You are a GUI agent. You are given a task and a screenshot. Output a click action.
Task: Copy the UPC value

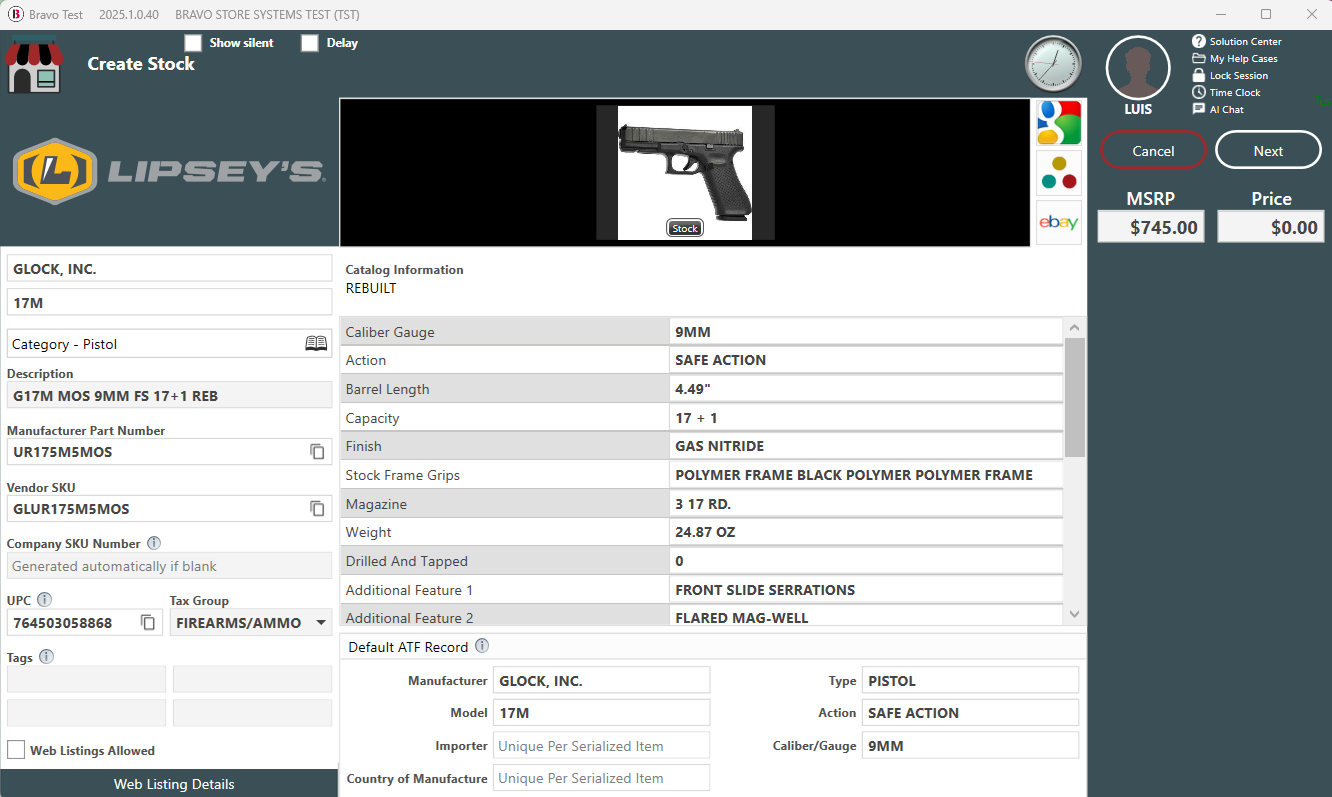pos(148,623)
